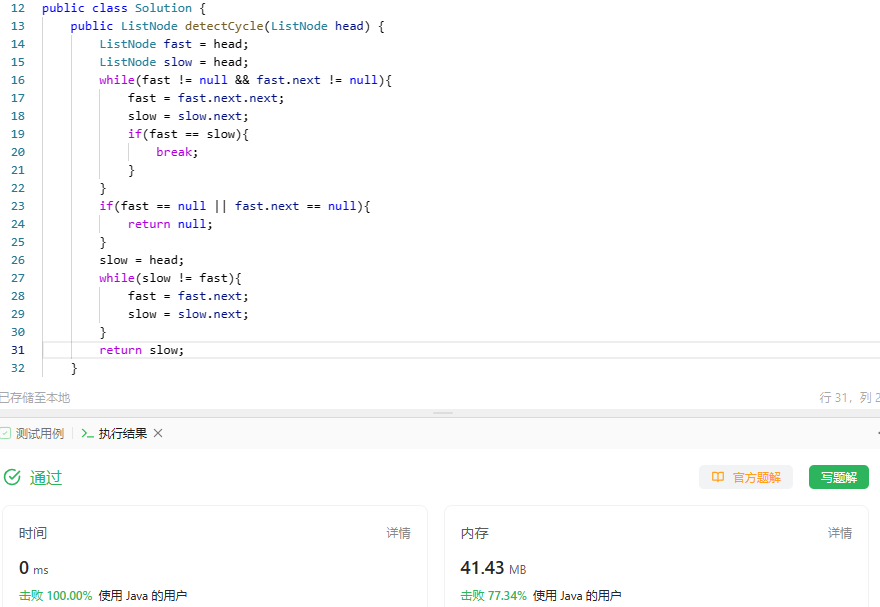The width and height of the screenshot is (880, 607).
Task: Click the 已存储至本地 status text
Action: tap(35, 398)
